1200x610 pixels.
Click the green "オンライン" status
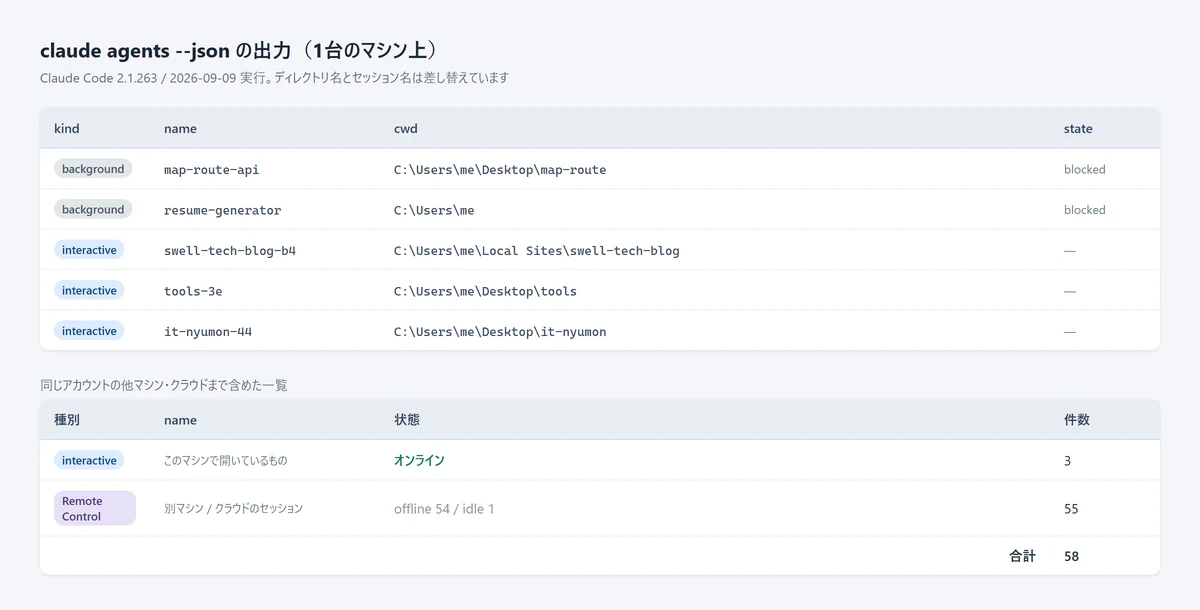click(x=419, y=461)
